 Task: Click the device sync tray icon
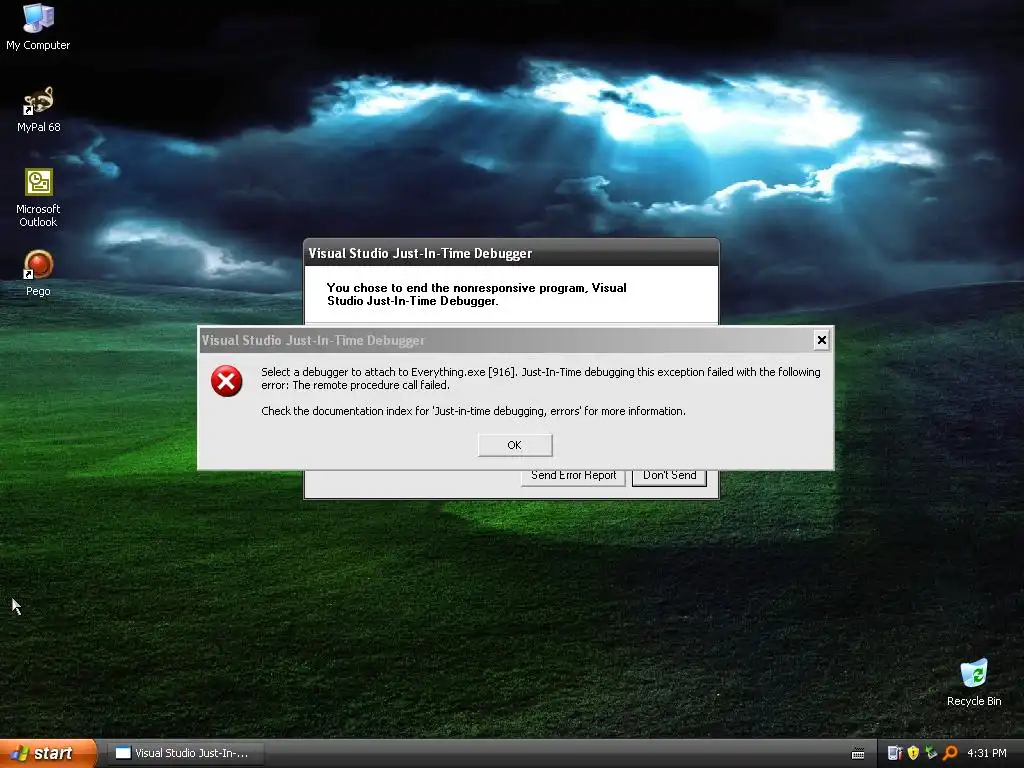point(894,753)
